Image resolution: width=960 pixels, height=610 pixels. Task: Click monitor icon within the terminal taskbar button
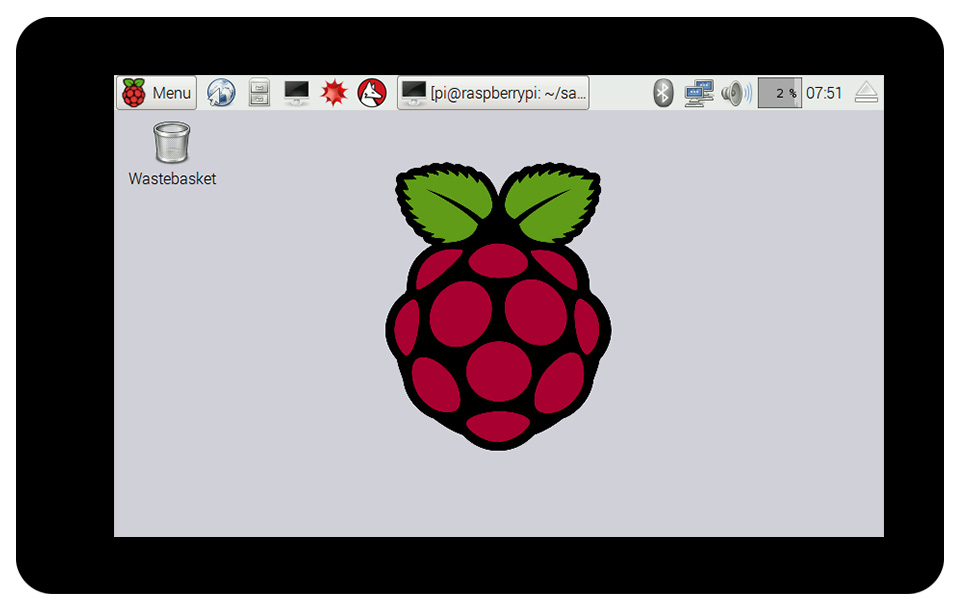pos(414,93)
